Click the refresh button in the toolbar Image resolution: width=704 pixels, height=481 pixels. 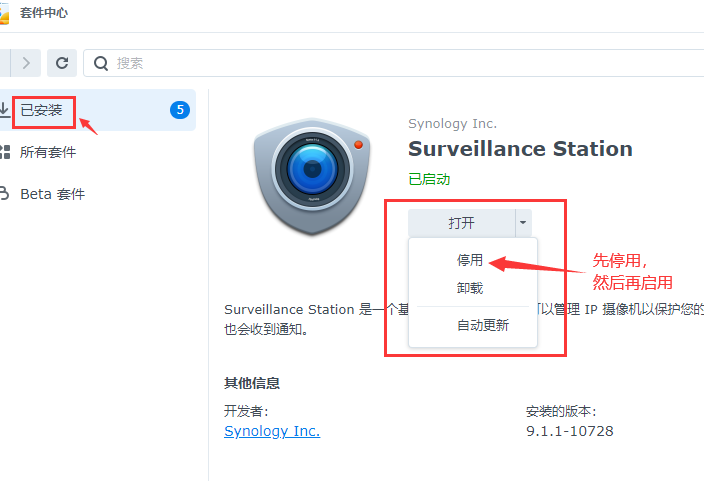(62, 63)
